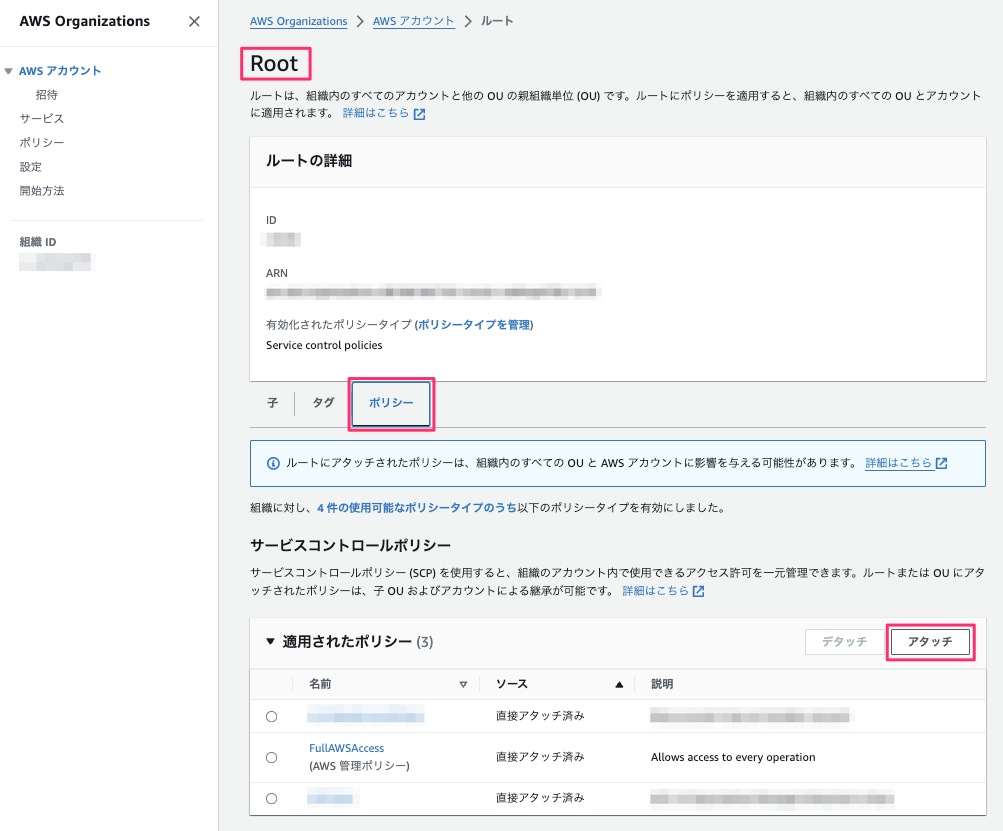1003x831 pixels.
Task: Go to AWS Organizations breadcrumb link
Action: coord(299,21)
